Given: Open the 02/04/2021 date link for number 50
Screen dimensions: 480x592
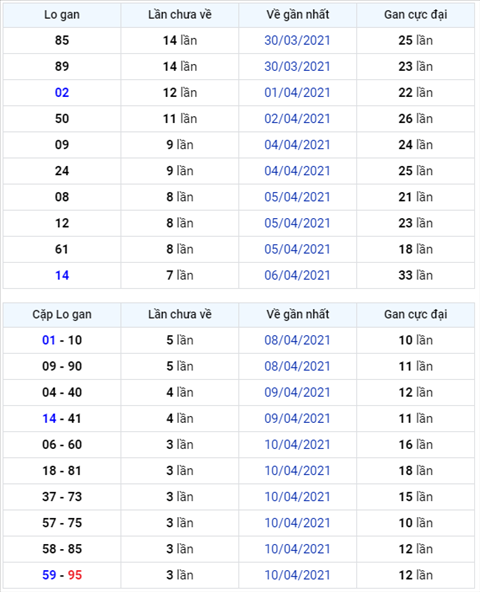Looking at the screenshot, I should pyautogui.click(x=297, y=119).
